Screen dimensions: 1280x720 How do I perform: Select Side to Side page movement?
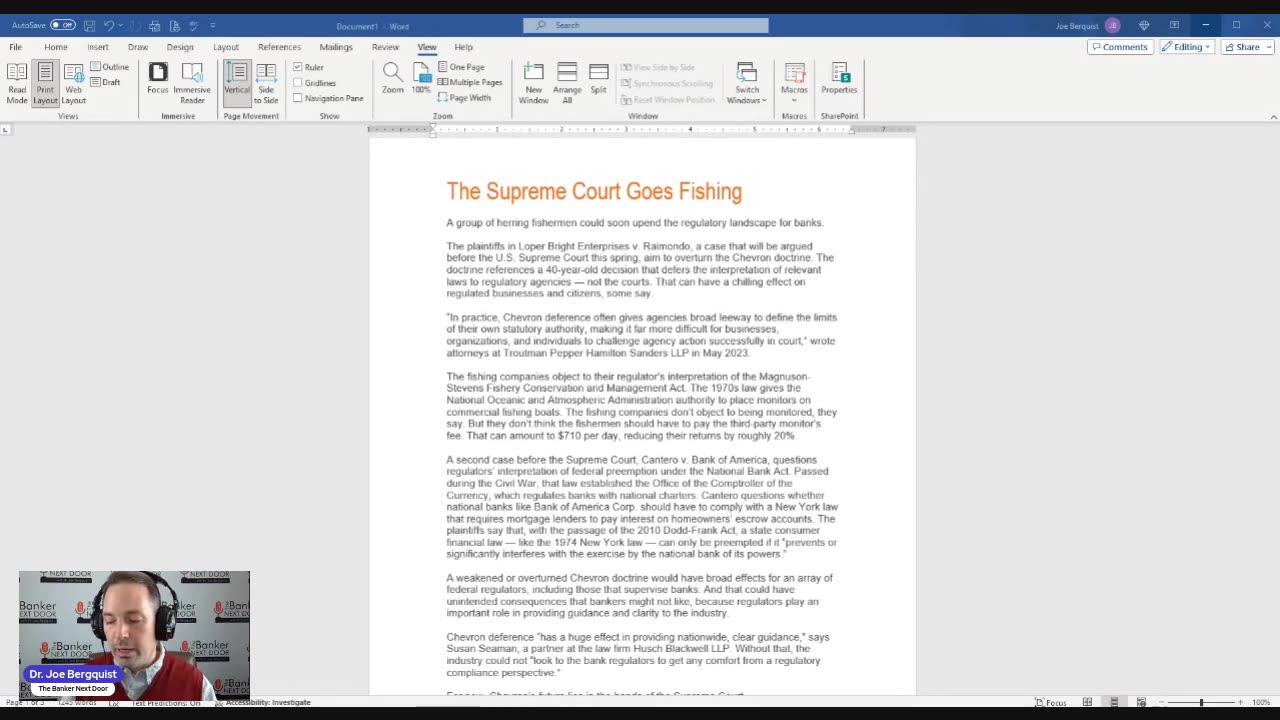(x=266, y=84)
